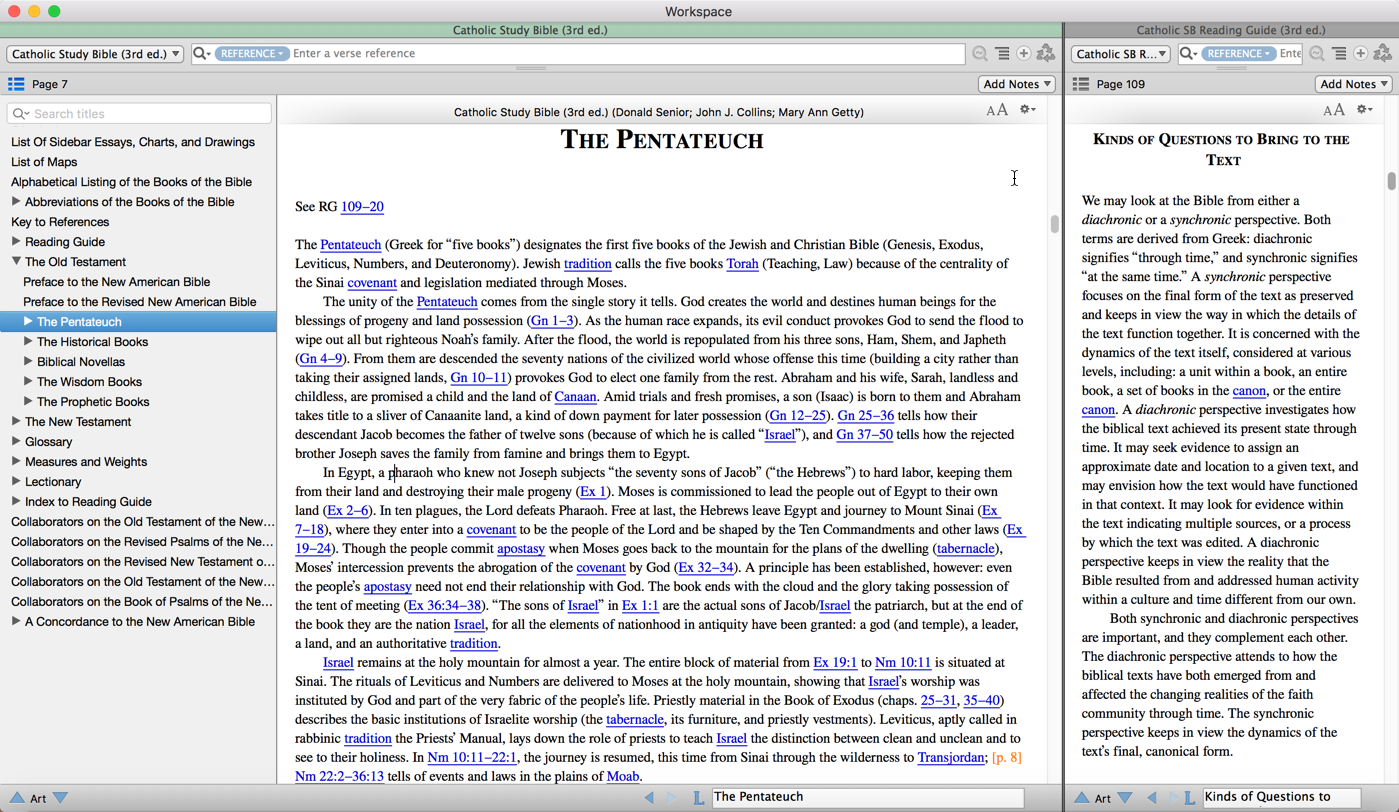Click the down arrow right of Art in Study Bible pane

60,798
